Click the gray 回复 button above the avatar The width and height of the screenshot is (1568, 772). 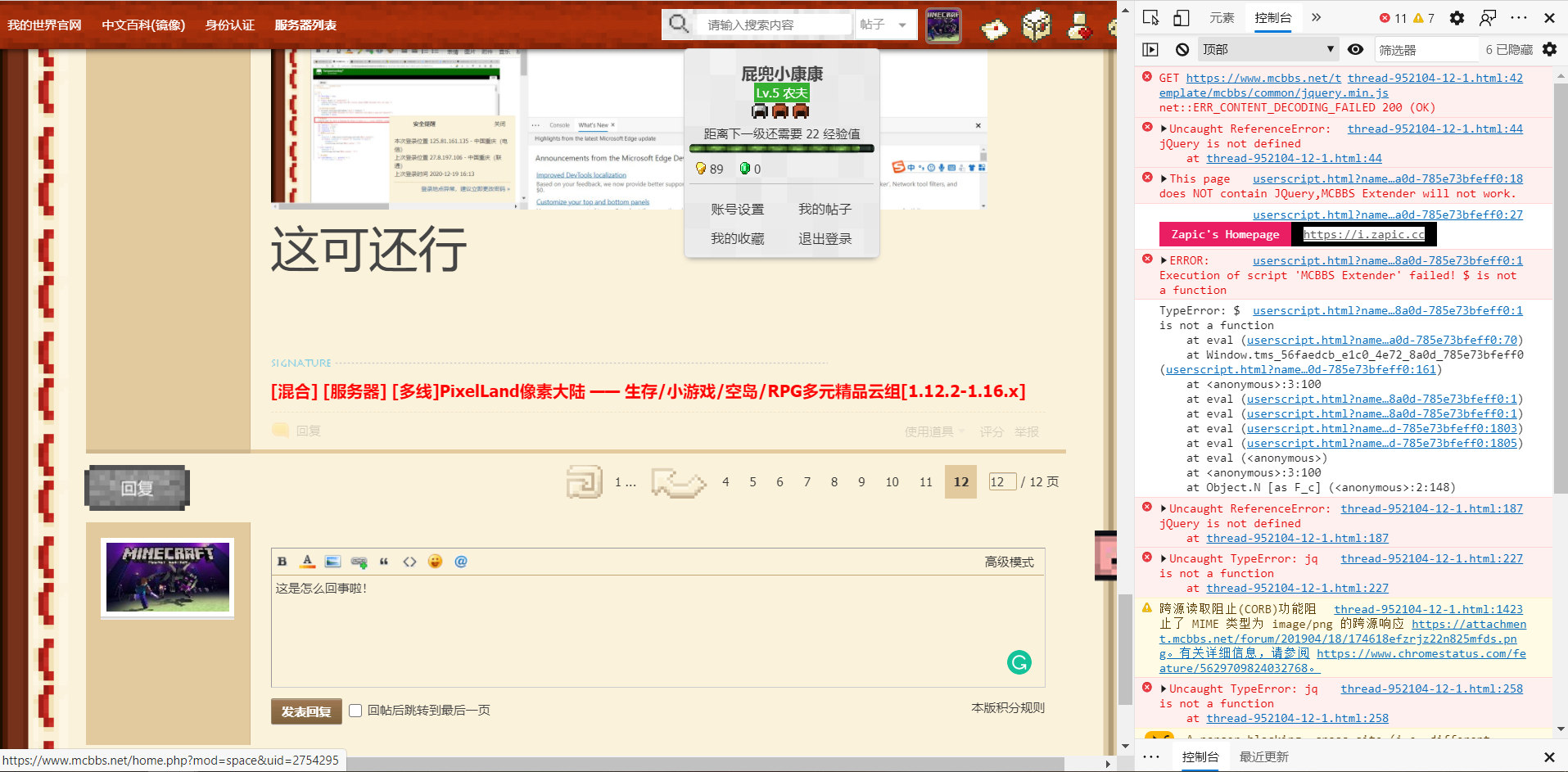pyautogui.click(x=138, y=488)
